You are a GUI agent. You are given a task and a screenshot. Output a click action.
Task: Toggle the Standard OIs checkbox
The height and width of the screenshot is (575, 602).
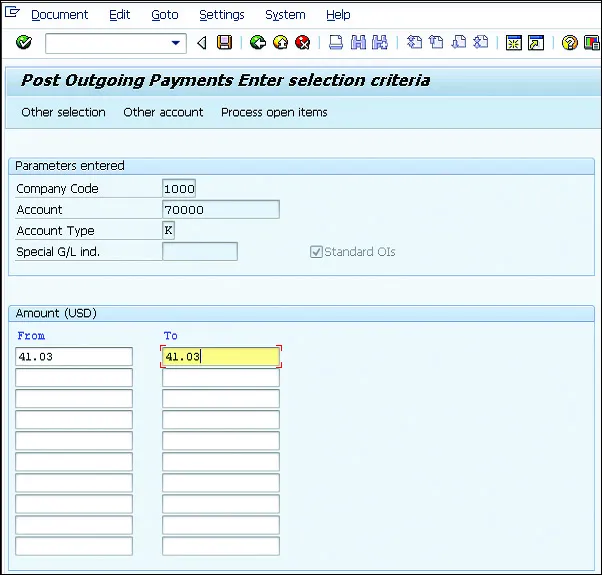click(316, 252)
